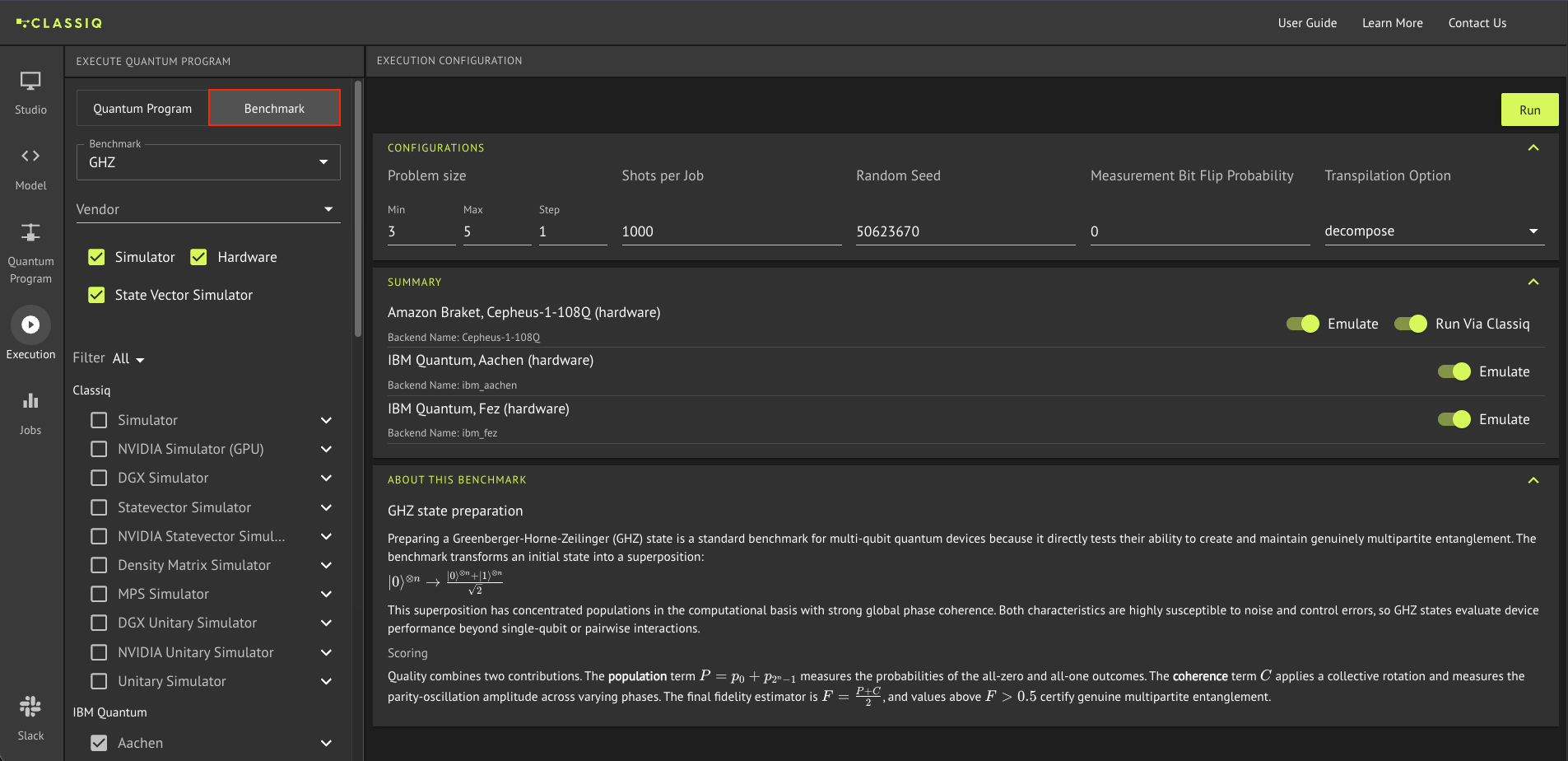Check the DGX Unitary Simulator checkbox
This screenshot has width=1568, height=761.
[x=99, y=623]
